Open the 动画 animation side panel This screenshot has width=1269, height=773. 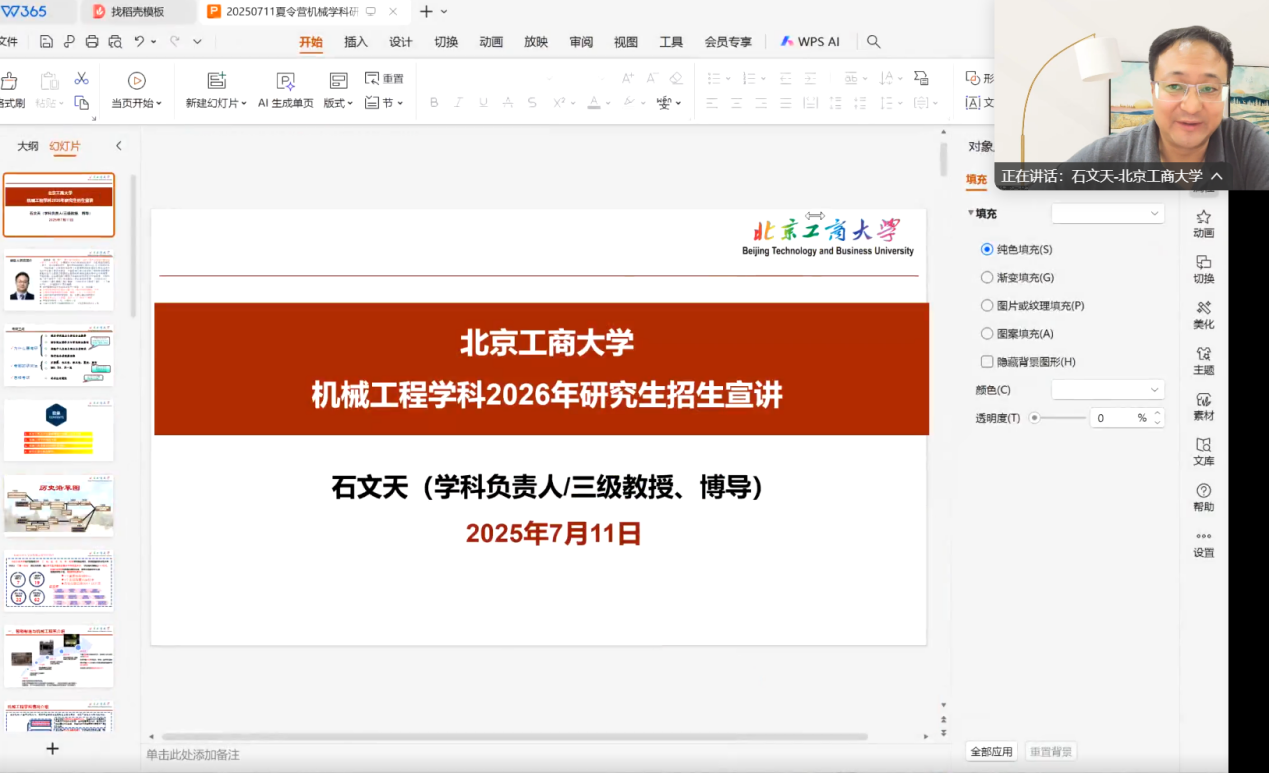pos(1203,223)
